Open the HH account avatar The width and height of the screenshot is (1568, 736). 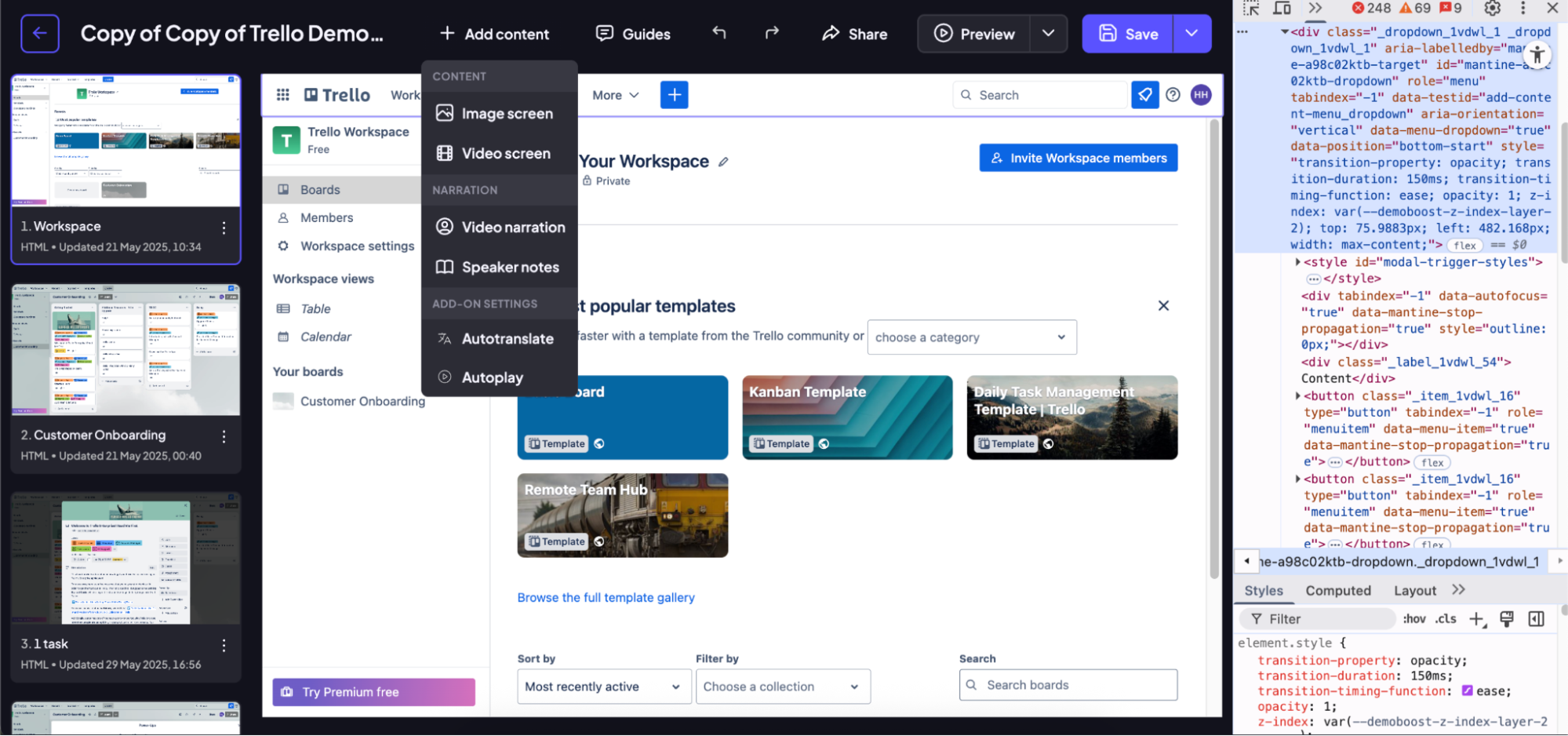tap(1201, 95)
